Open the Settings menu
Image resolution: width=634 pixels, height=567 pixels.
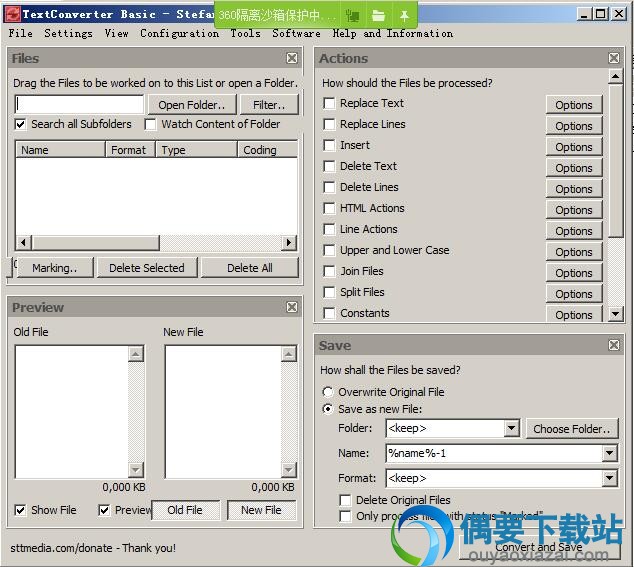click(x=68, y=33)
